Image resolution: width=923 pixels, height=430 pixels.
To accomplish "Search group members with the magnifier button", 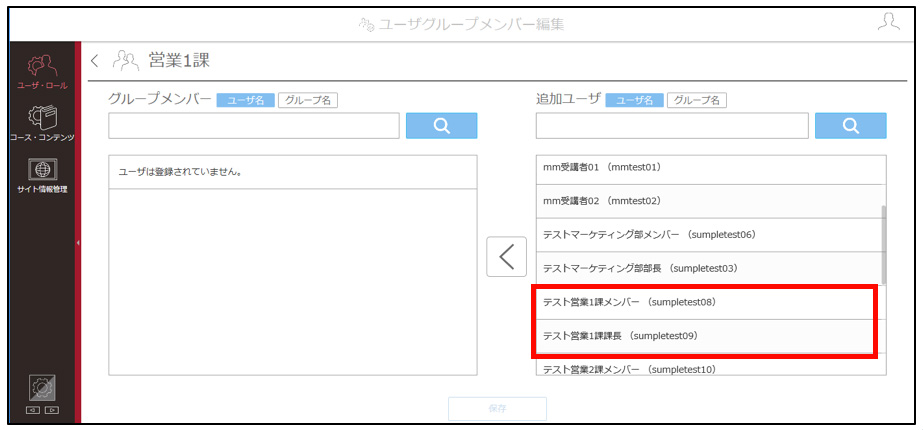I will [441, 125].
